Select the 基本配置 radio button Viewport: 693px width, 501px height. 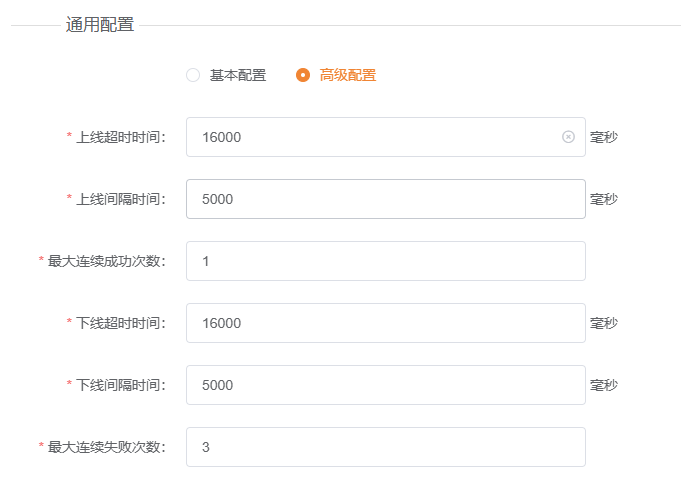click(x=193, y=75)
